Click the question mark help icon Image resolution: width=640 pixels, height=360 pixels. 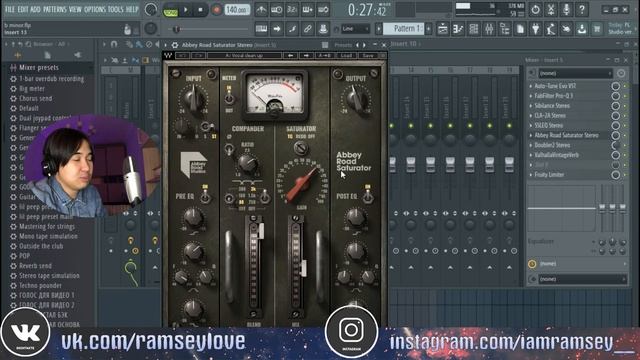(582, 10)
